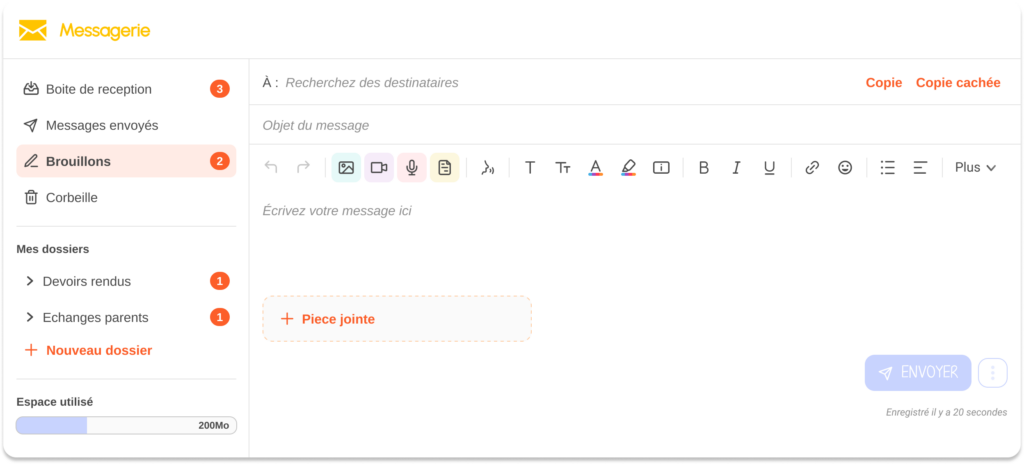This screenshot has width=1024, height=464.
Task: Click the Objet du message field
Action: [635, 125]
